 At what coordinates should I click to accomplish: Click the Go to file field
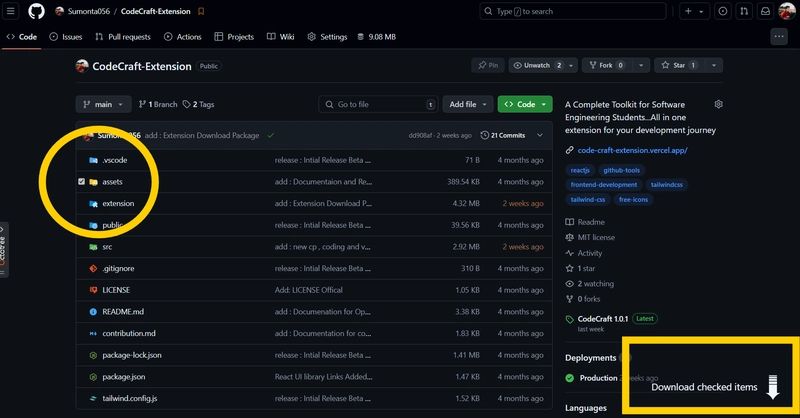click(378, 104)
